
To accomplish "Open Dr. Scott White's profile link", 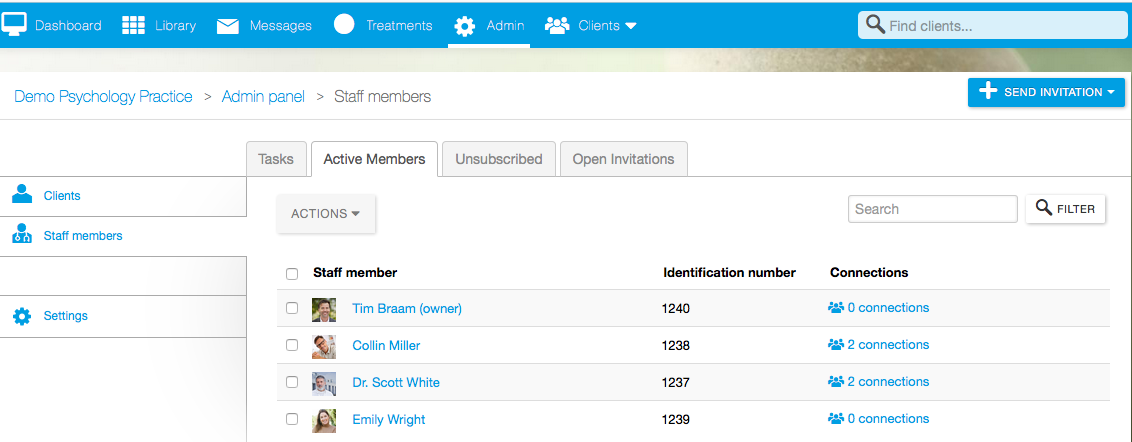I will point(396,382).
